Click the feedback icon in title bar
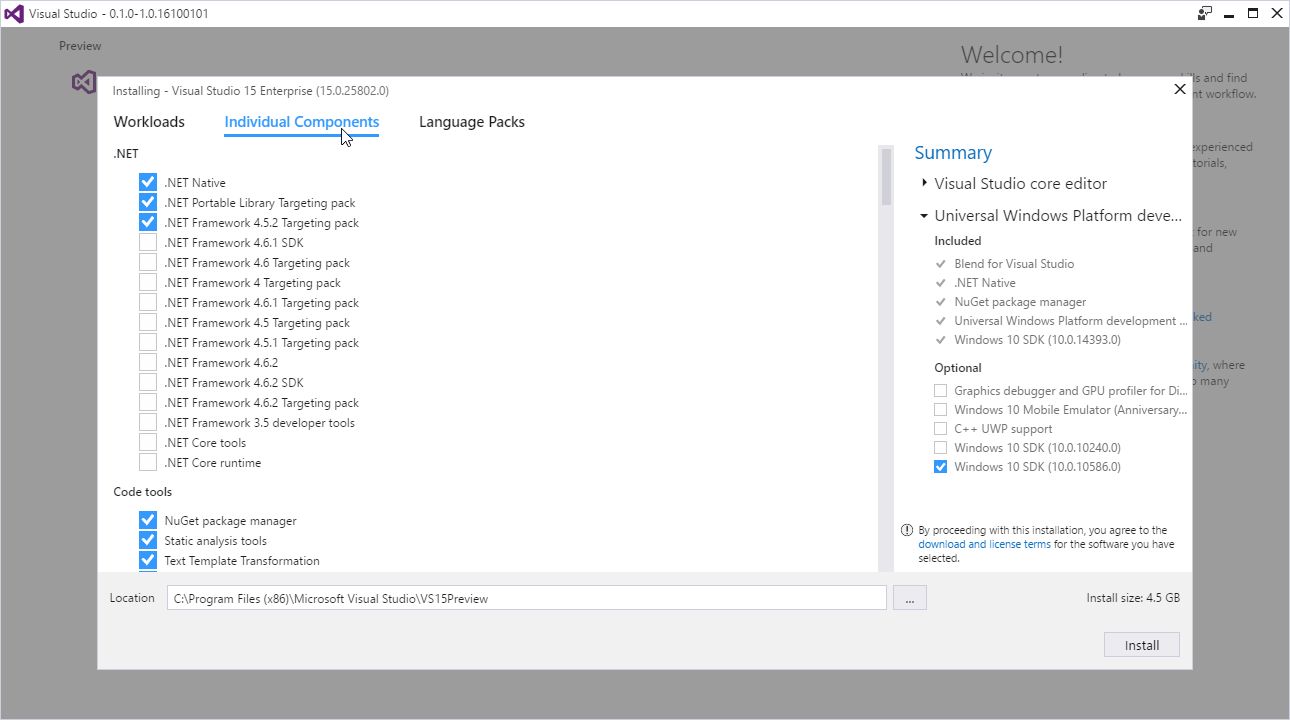The image size is (1290, 720). 1205,14
